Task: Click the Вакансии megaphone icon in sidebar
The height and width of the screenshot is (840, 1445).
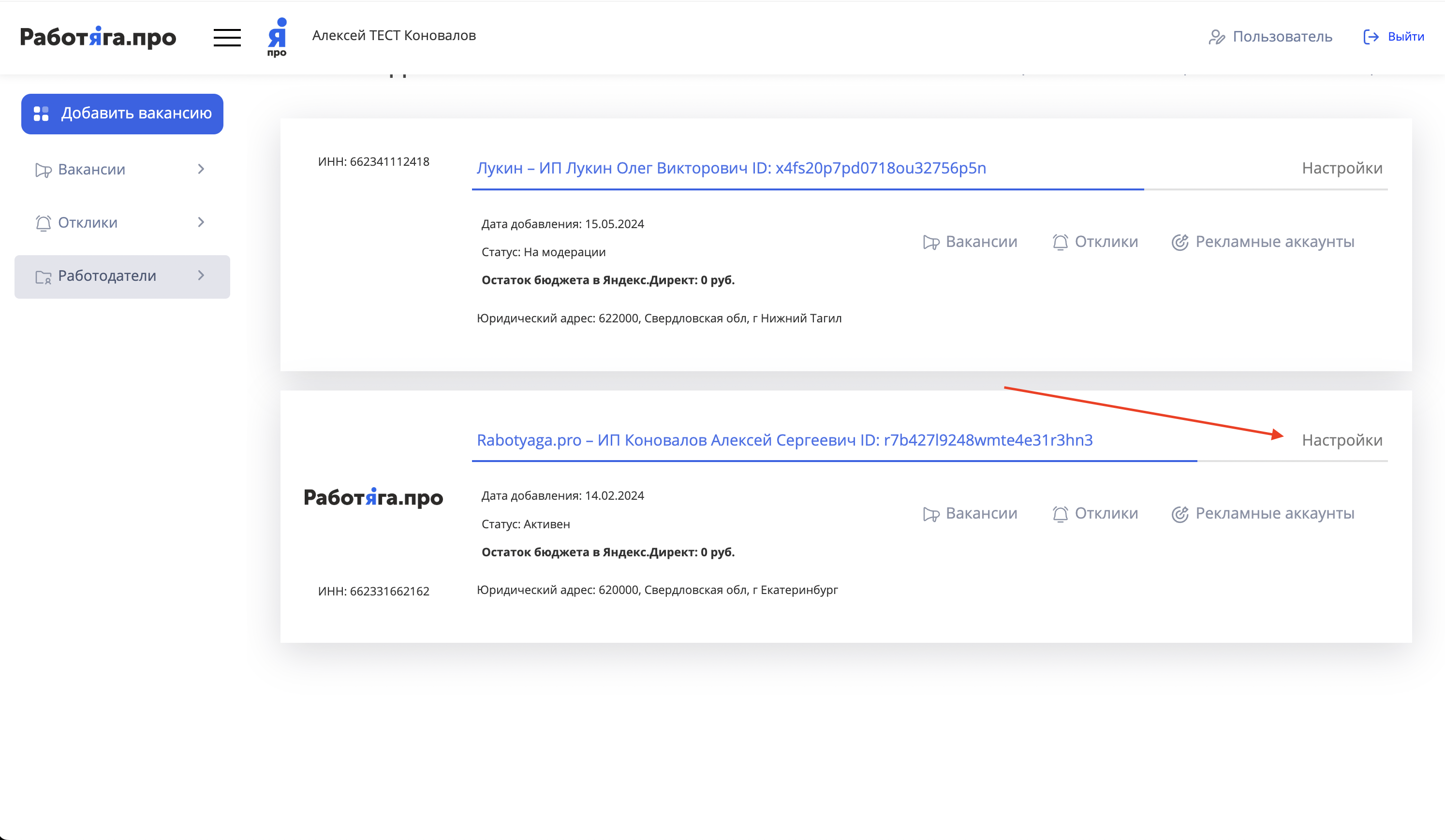Action: point(44,170)
